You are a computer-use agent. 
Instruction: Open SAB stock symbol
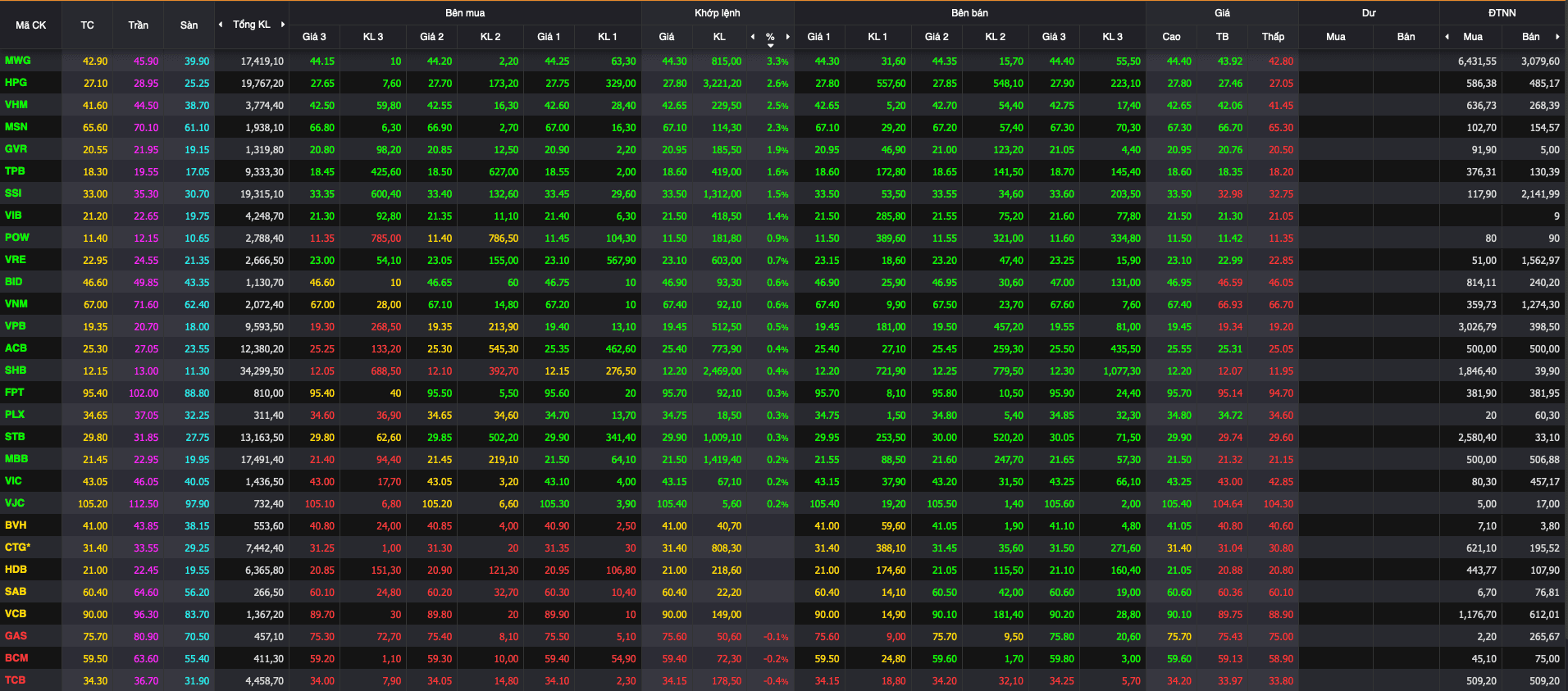[15, 592]
